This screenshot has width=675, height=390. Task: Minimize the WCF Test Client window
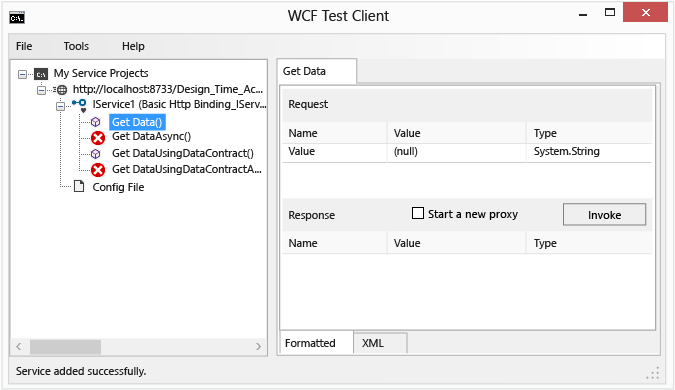click(x=583, y=14)
